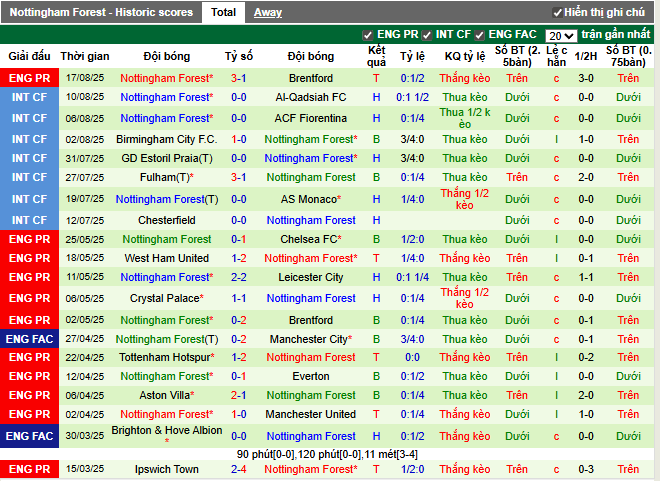
Task: Click the Tỷ số column header
Action: tap(239, 56)
